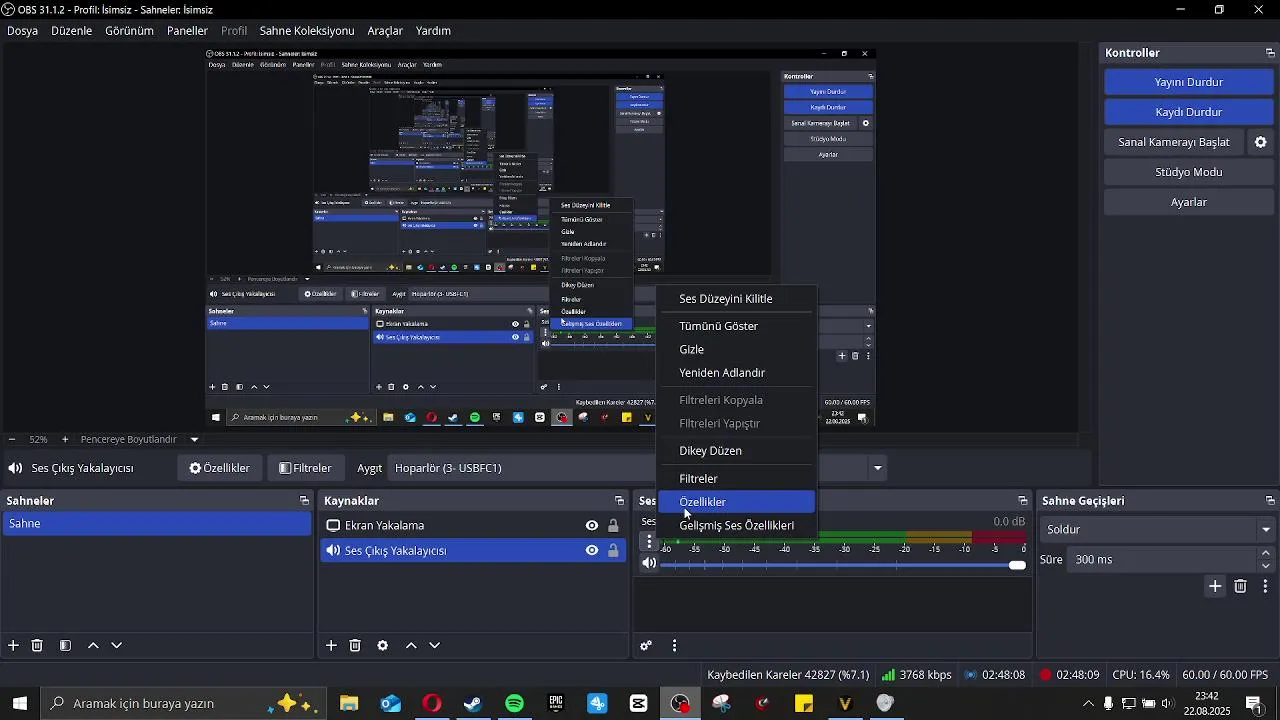Image resolution: width=1280 pixels, height=720 pixels.
Task: Open the Yardım menu
Action: pyautogui.click(x=433, y=31)
